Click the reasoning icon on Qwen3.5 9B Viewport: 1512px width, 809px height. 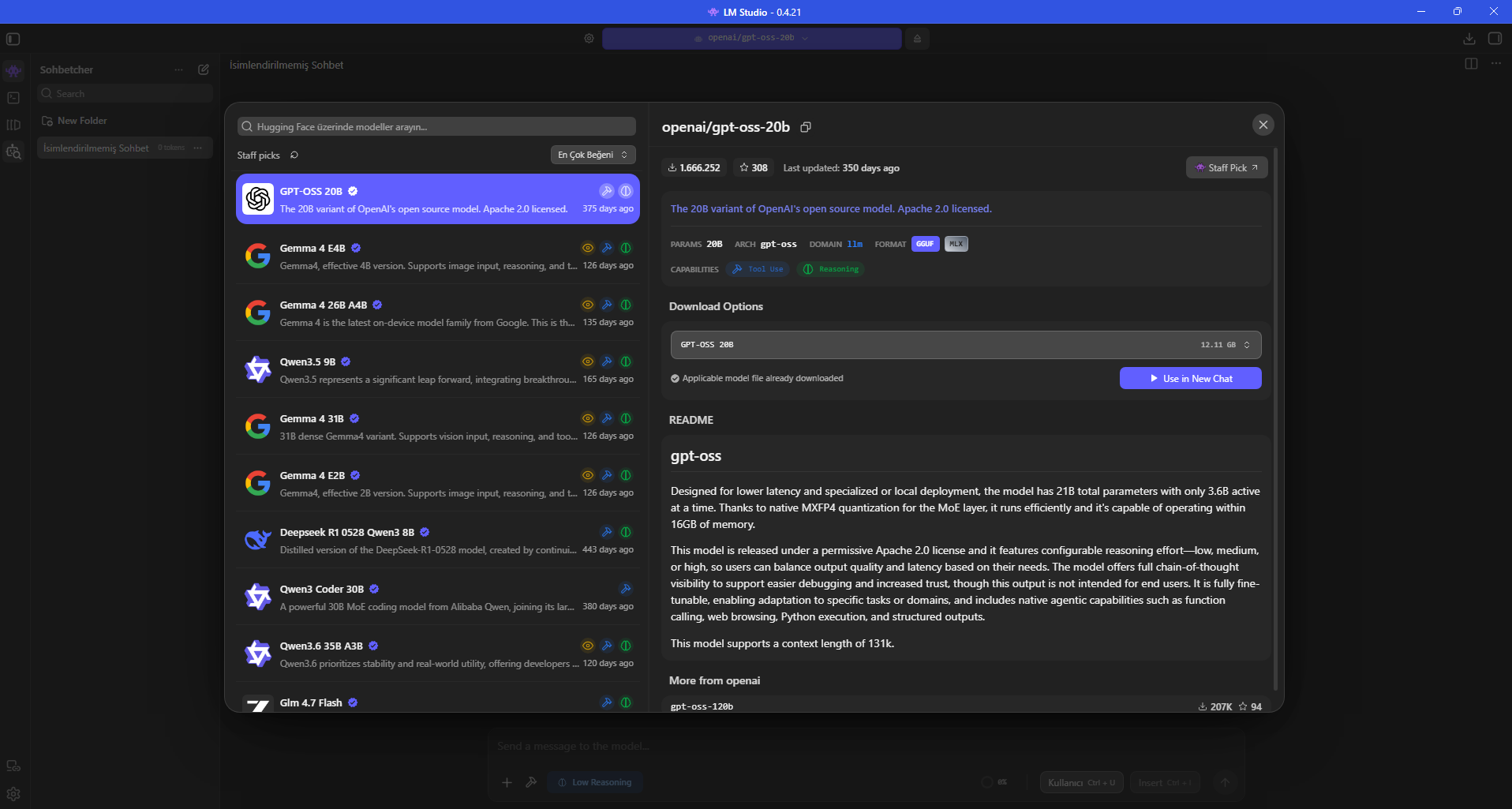point(626,361)
